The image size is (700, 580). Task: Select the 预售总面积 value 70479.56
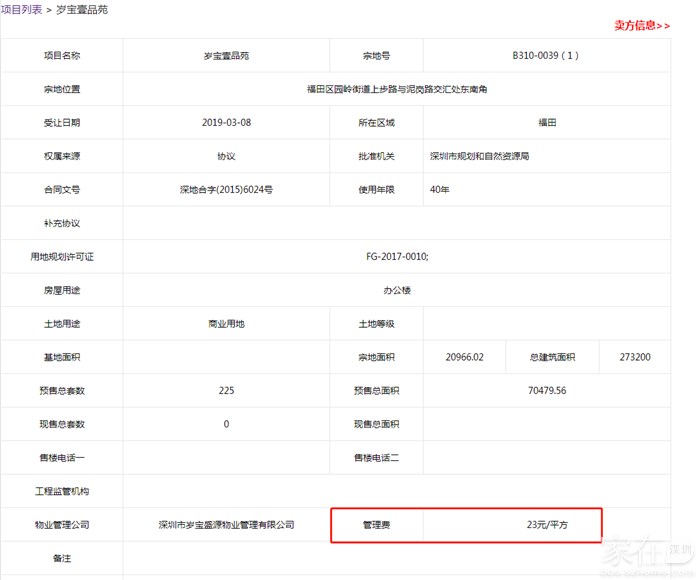tap(546, 391)
